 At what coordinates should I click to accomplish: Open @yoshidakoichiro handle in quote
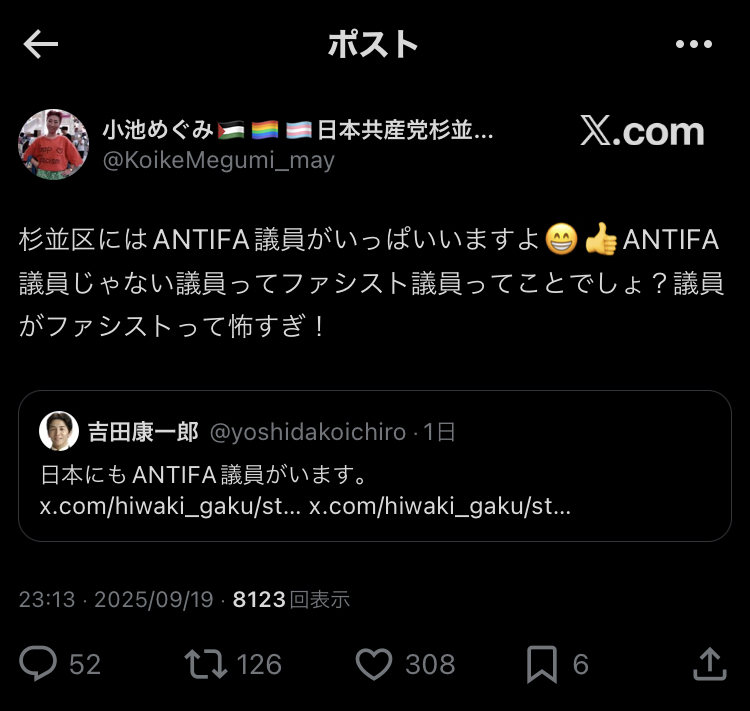pyautogui.click(x=307, y=432)
